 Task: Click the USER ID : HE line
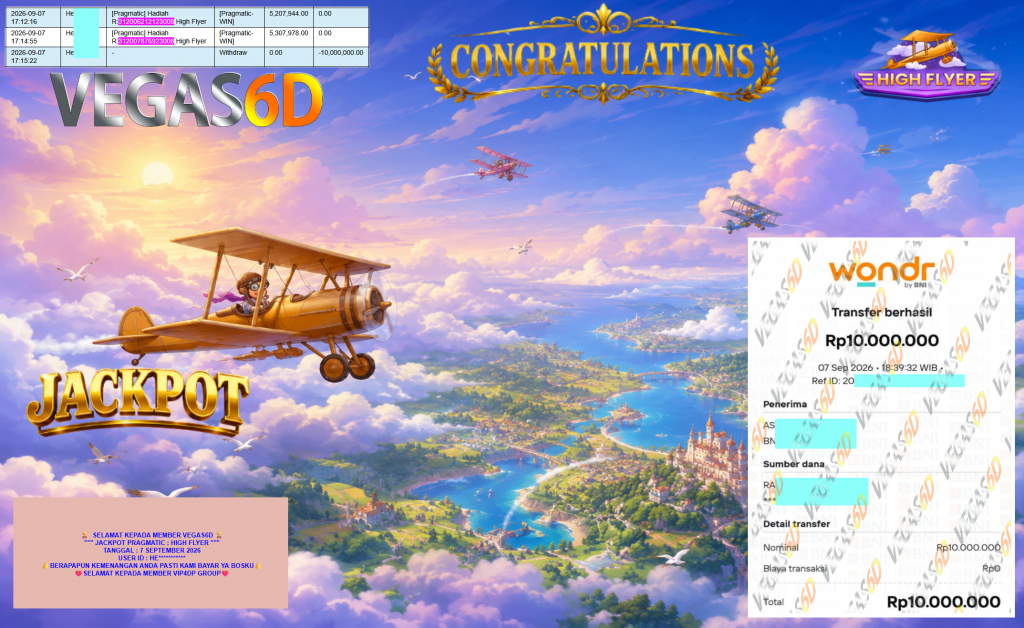(152, 559)
